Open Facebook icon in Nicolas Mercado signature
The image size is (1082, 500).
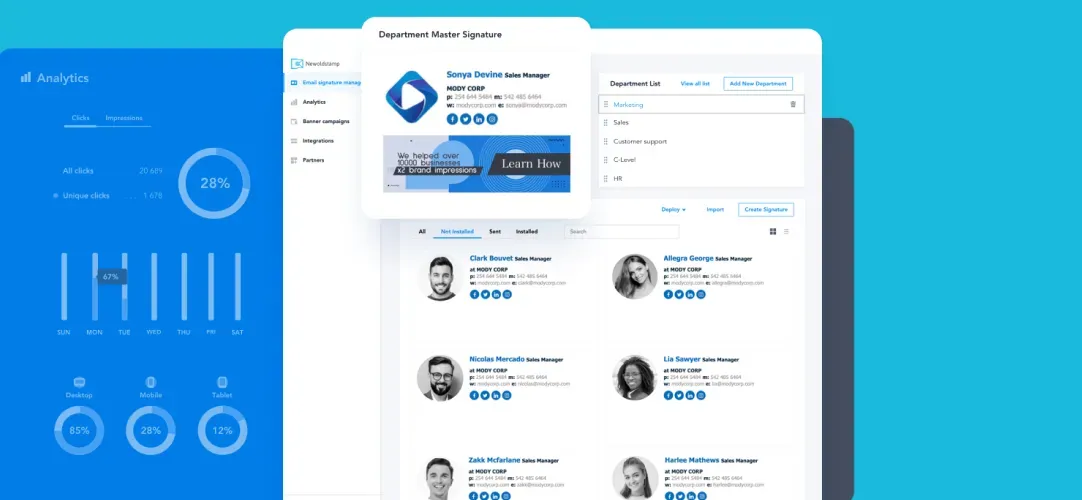pyautogui.click(x=474, y=396)
